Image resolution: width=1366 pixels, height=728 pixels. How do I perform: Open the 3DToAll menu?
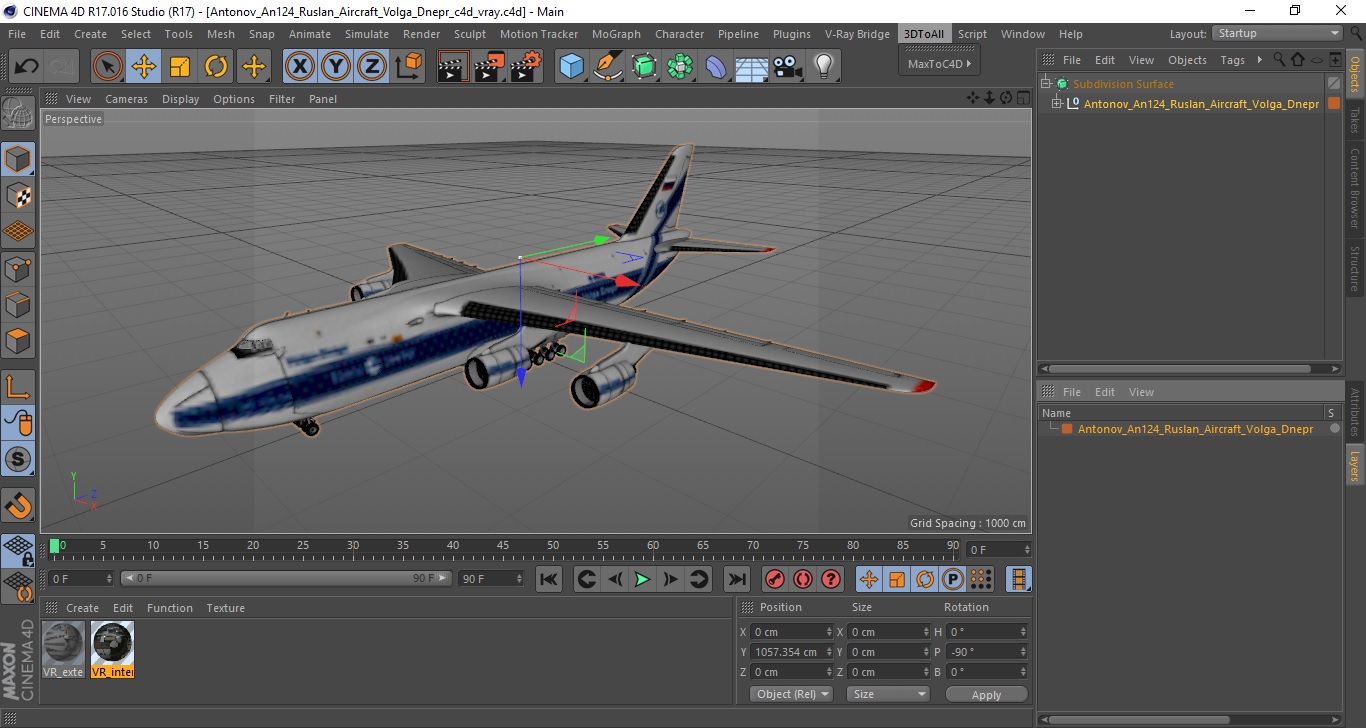point(924,34)
